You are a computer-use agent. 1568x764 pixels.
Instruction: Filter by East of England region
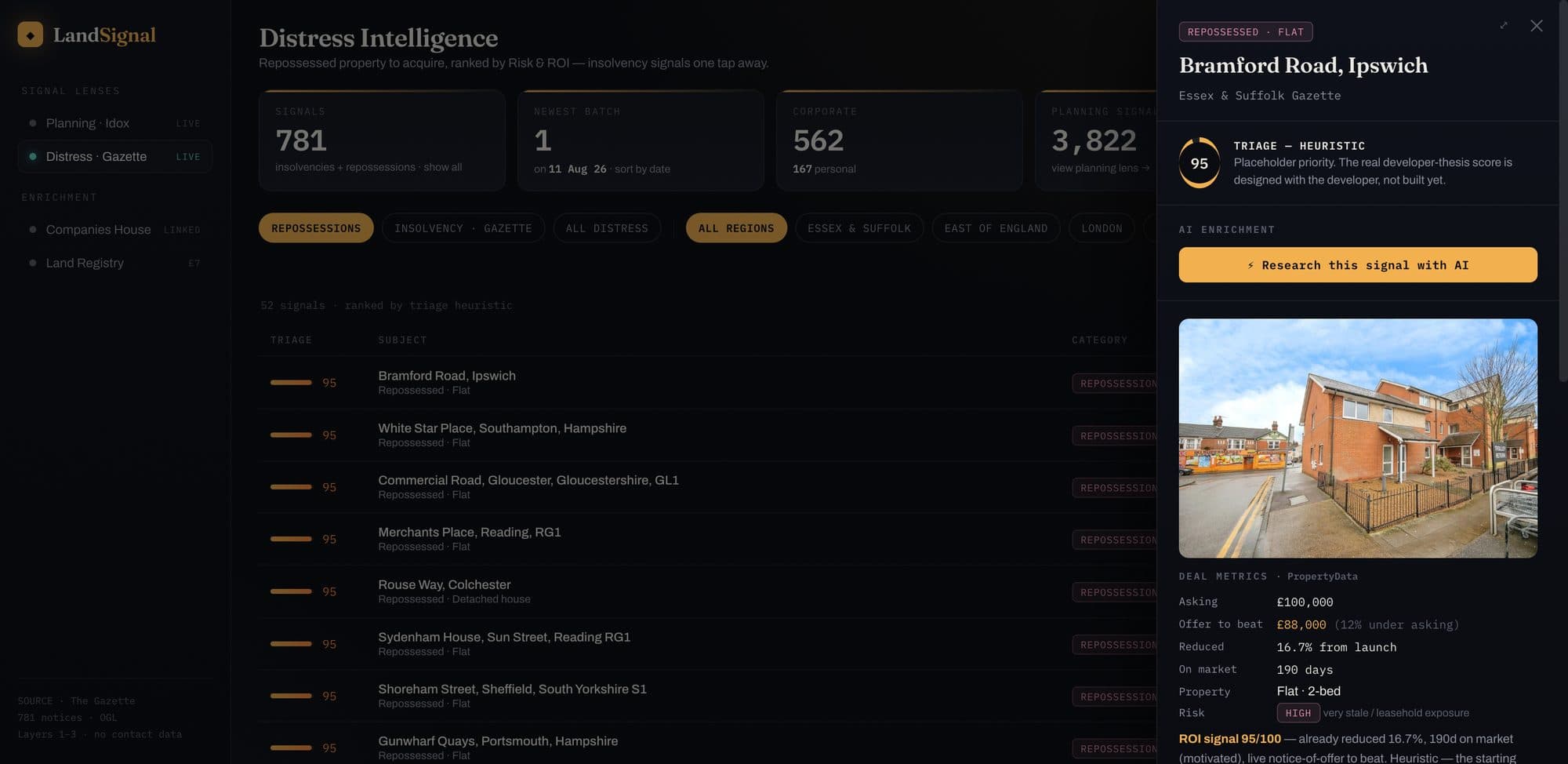point(996,227)
